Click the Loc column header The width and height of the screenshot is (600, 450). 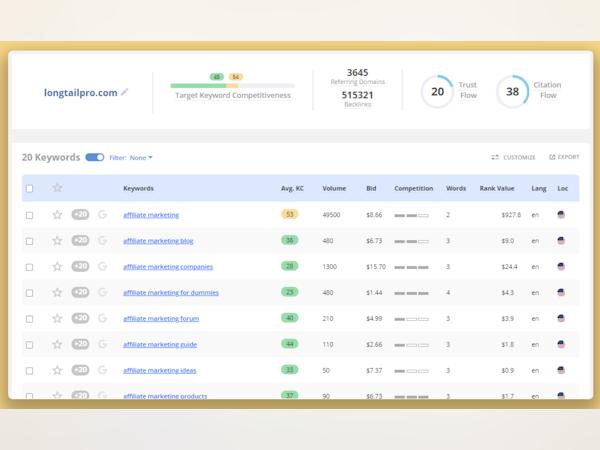click(x=562, y=188)
